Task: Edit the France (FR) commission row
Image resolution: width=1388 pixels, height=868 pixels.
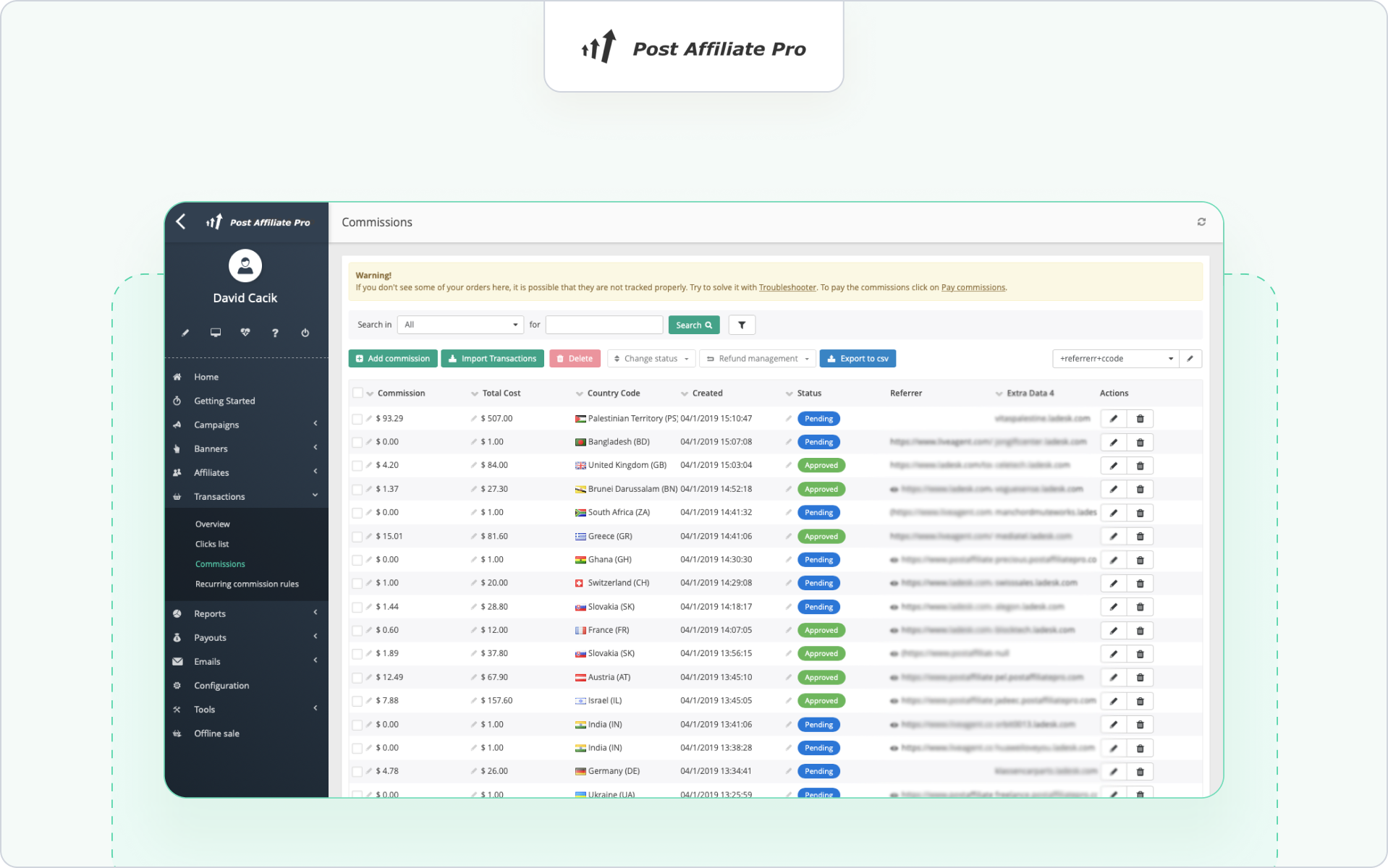Action: coord(1114,631)
